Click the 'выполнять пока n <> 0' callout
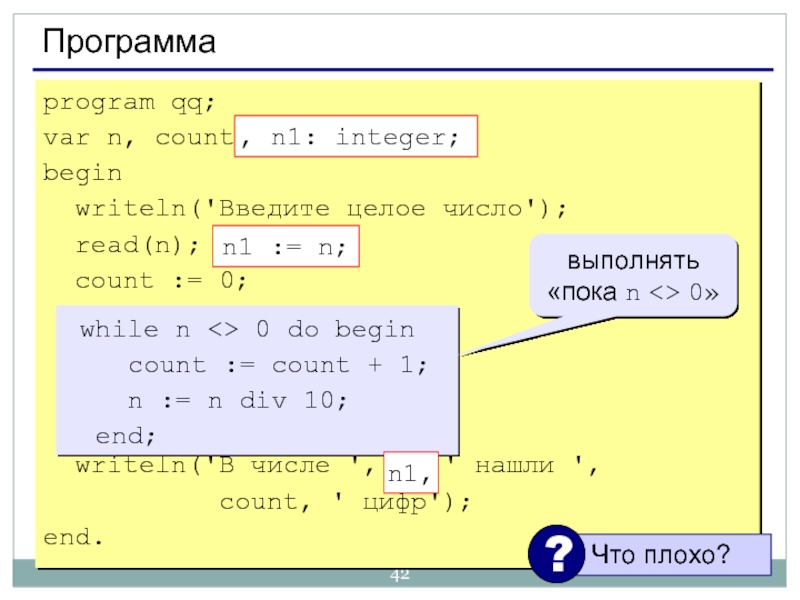The height and width of the screenshot is (600, 800). tap(633, 278)
